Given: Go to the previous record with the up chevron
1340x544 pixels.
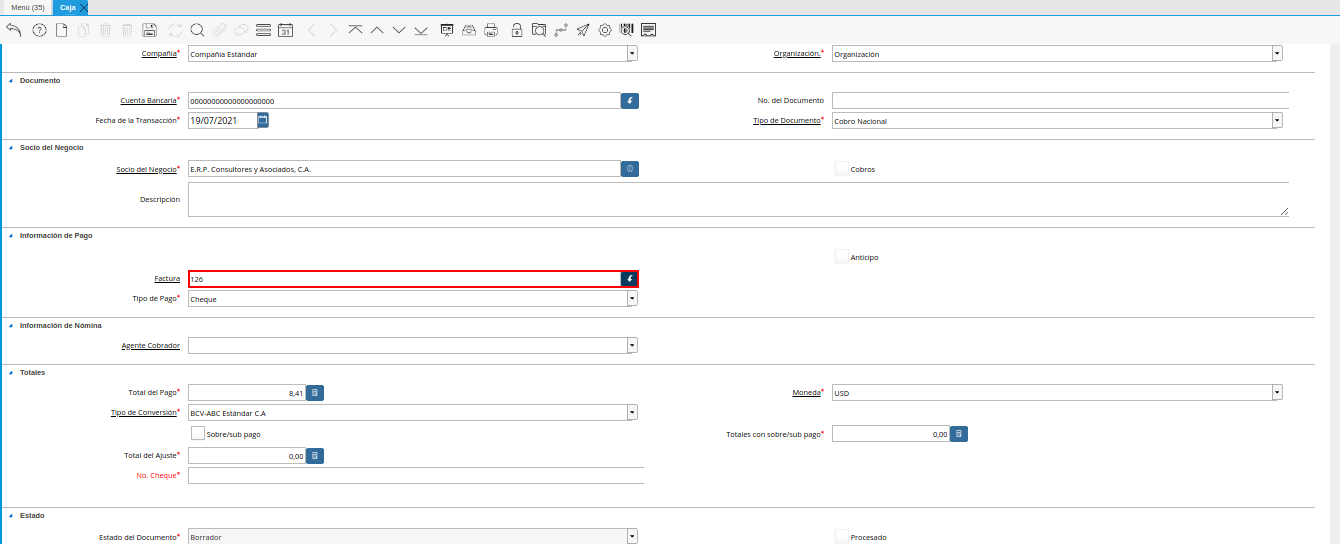Looking at the screenshot, I should click(377, 30).
